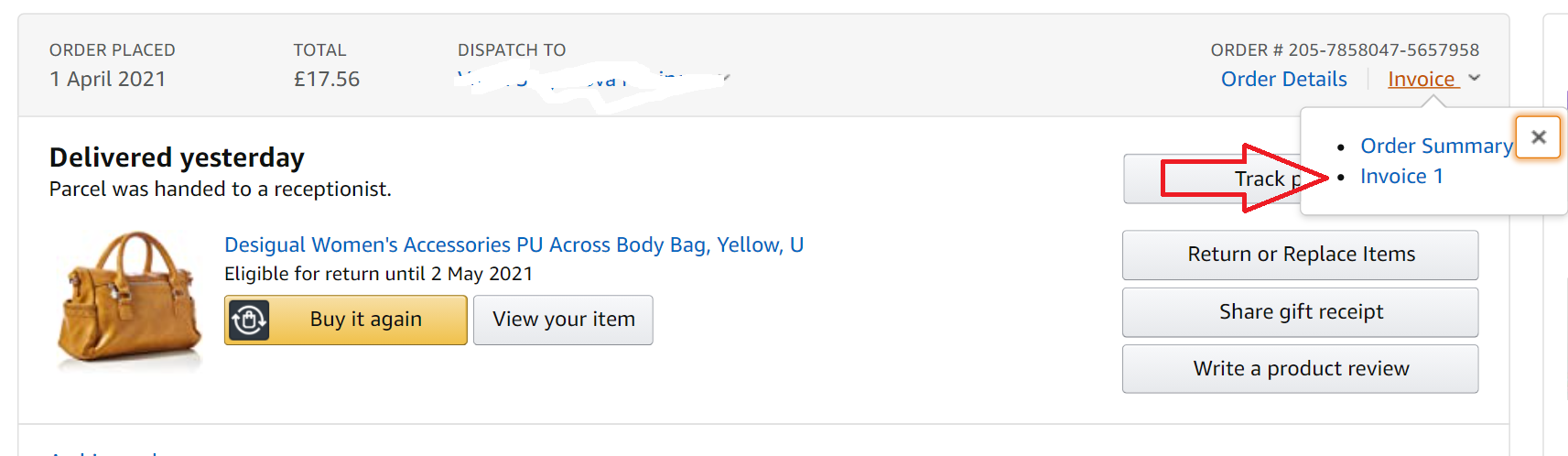Click the order number 205-7858047-5657958 text

(1383, 50)
